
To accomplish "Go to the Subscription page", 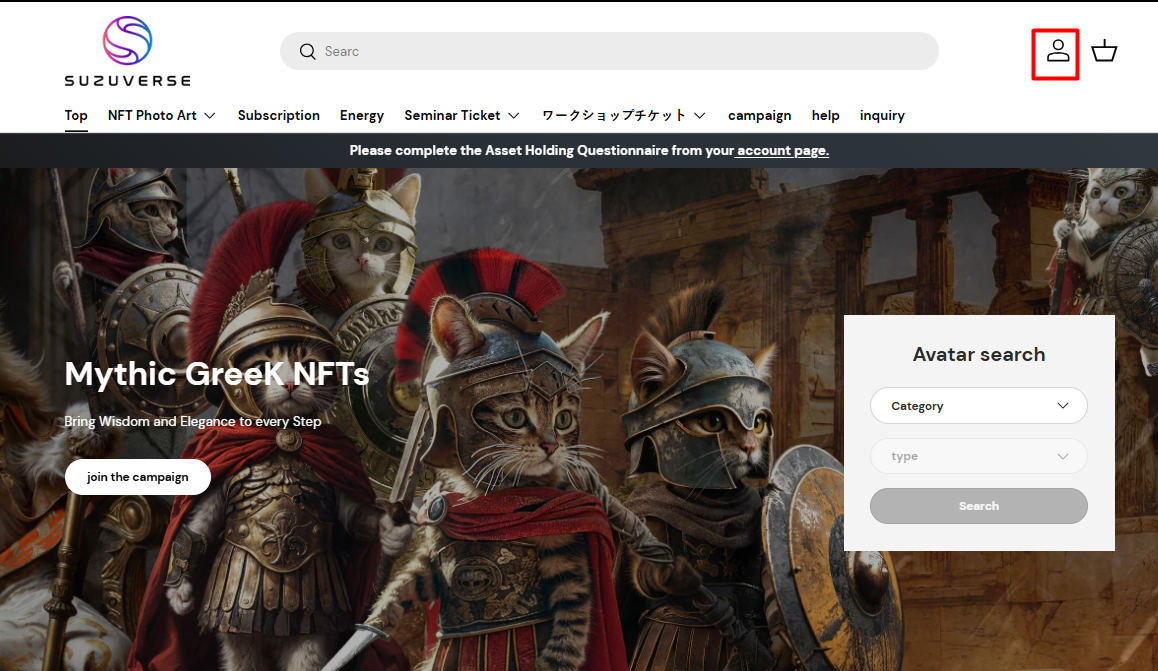I will pyautogui.click(x=278, y=115).
